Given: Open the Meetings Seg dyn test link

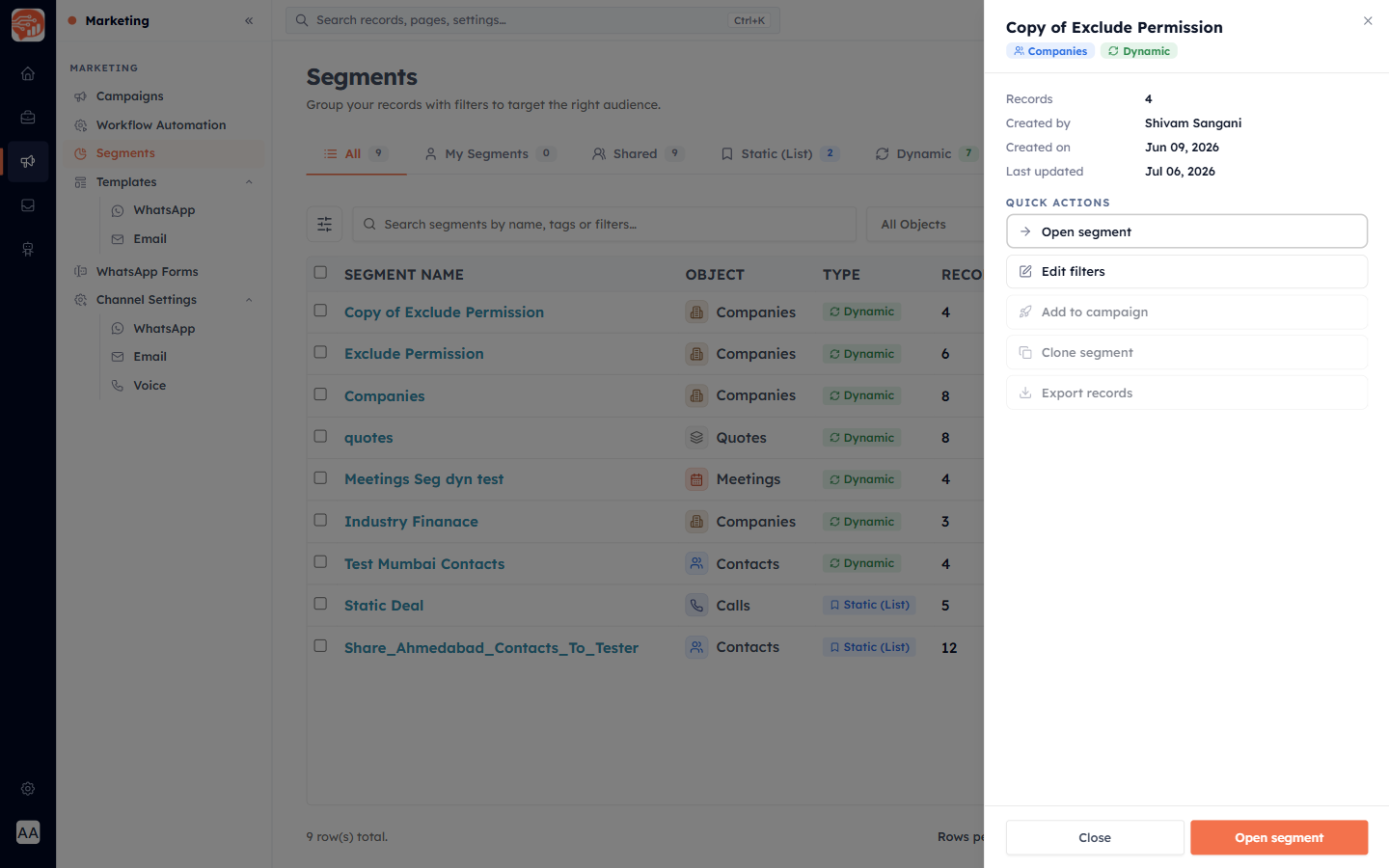Looking at the screenshot, I should [x=423, y=479].
